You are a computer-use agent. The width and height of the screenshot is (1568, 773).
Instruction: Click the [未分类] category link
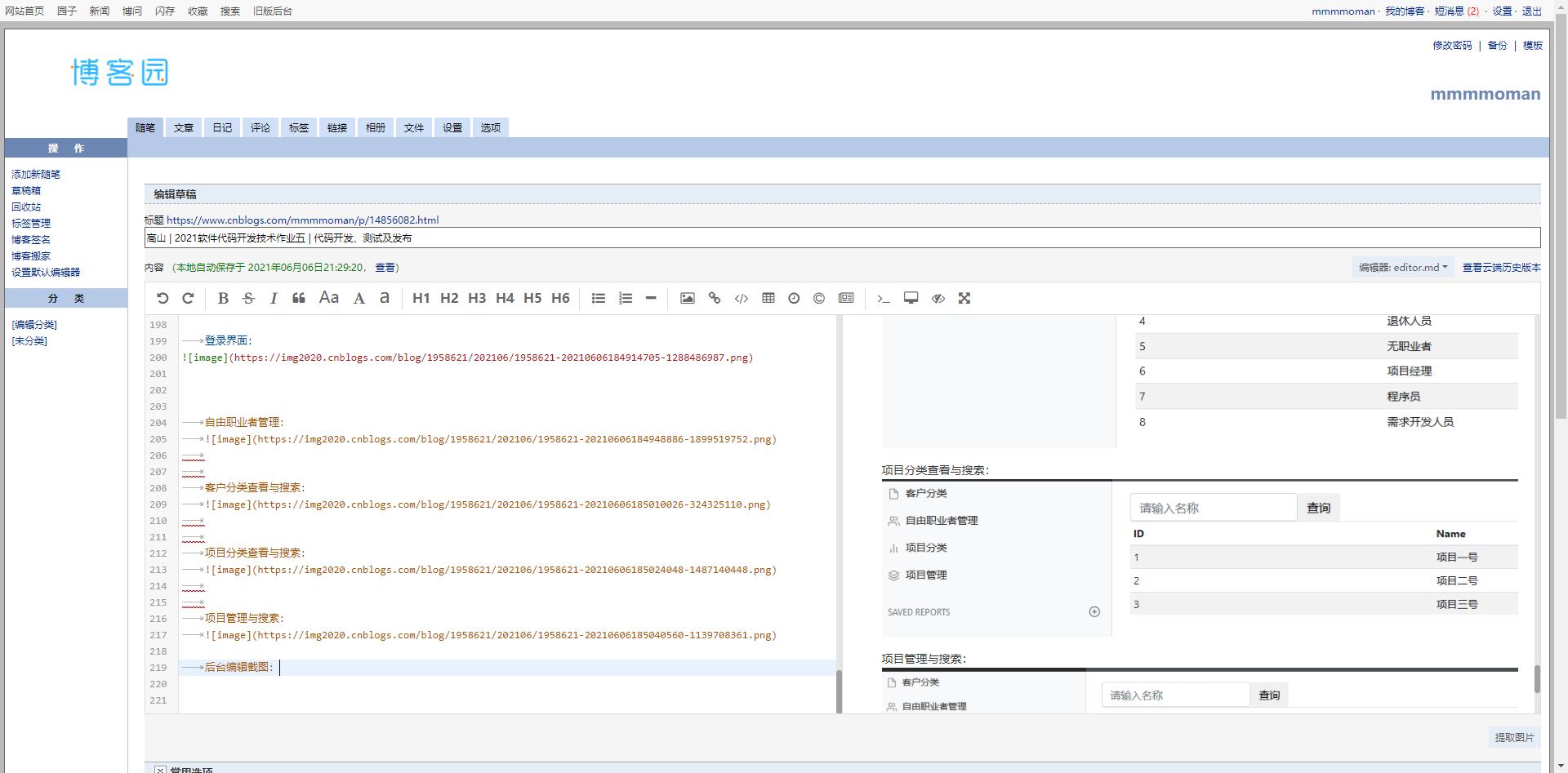pyautogui.click(x=29, y=341)
